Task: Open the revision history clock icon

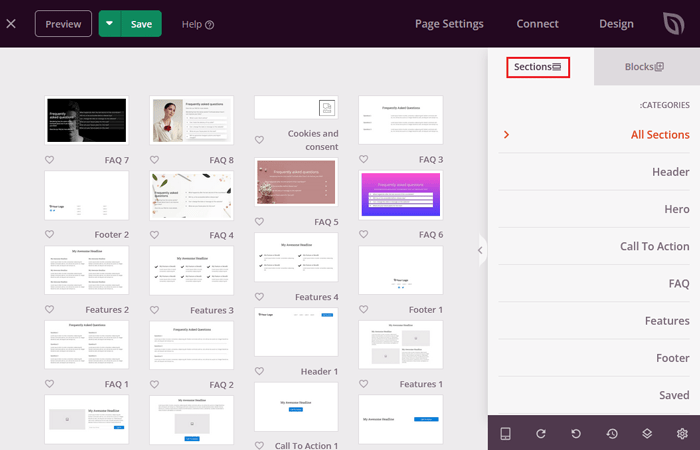Action: (611, 433)
